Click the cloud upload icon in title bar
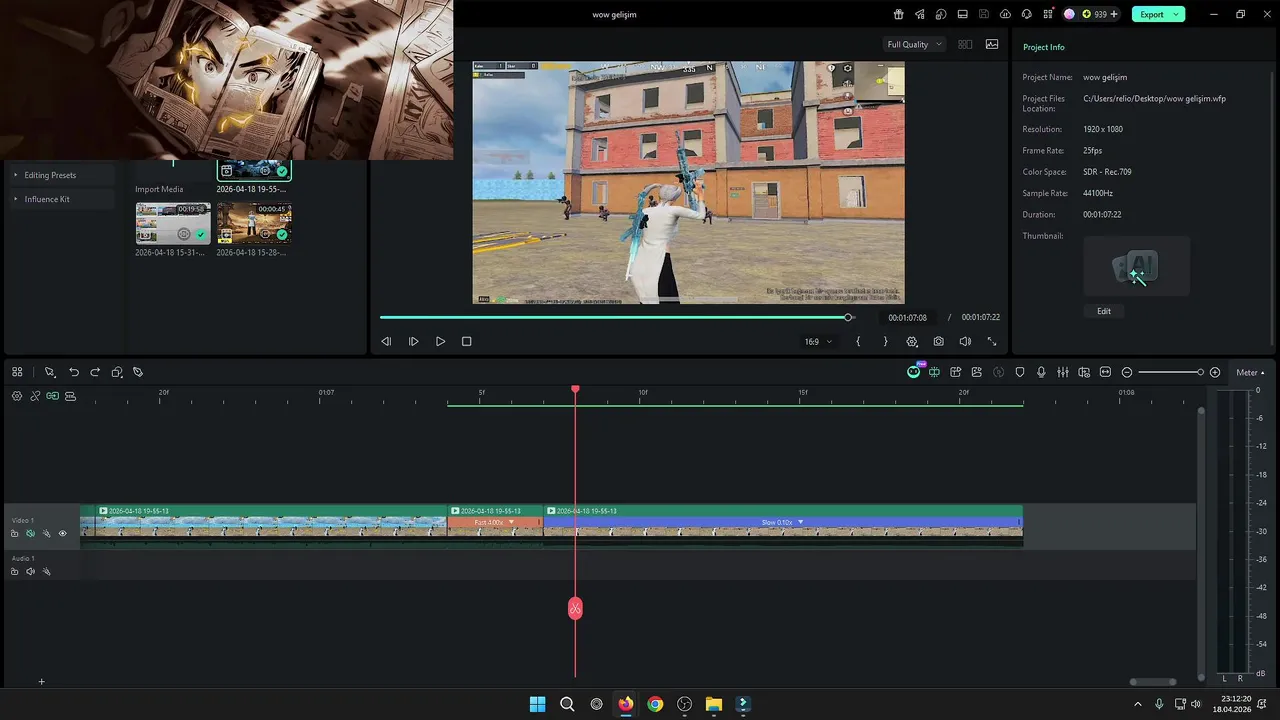Viewport: 1280px width, 720px height. click(1005, 14)
